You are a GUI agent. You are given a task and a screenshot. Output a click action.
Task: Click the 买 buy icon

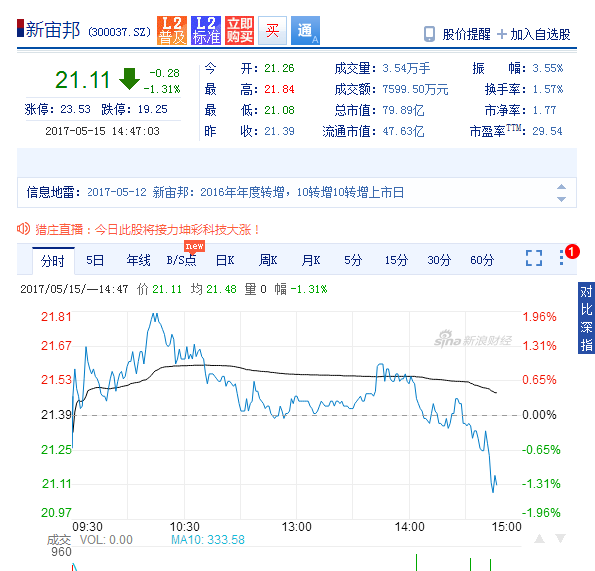(272, 30)
